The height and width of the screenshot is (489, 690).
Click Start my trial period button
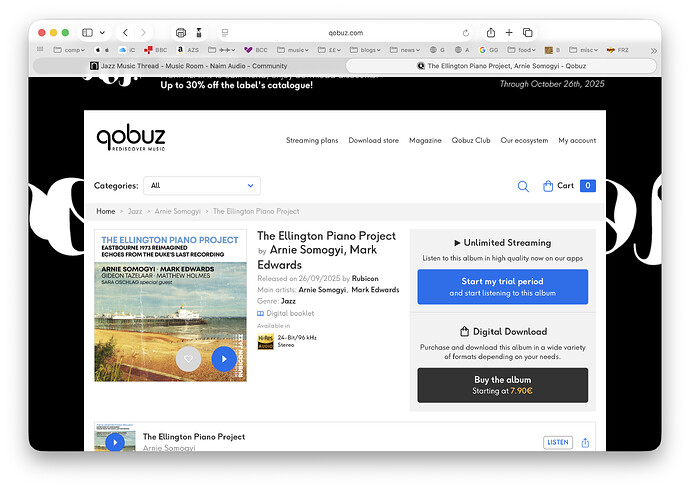point(503,287)
